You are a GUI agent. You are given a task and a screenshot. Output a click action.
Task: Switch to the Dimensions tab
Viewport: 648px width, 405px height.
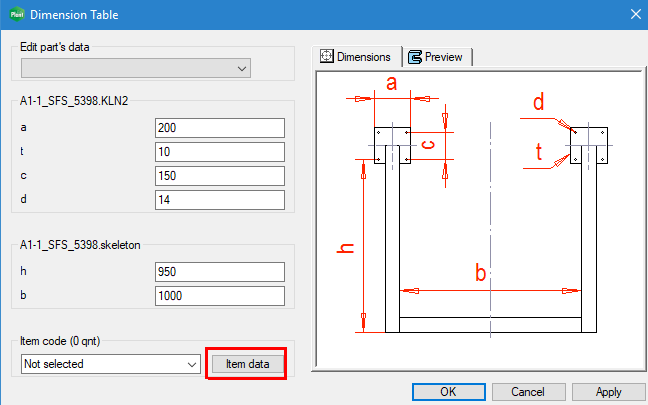pos(356,57)
